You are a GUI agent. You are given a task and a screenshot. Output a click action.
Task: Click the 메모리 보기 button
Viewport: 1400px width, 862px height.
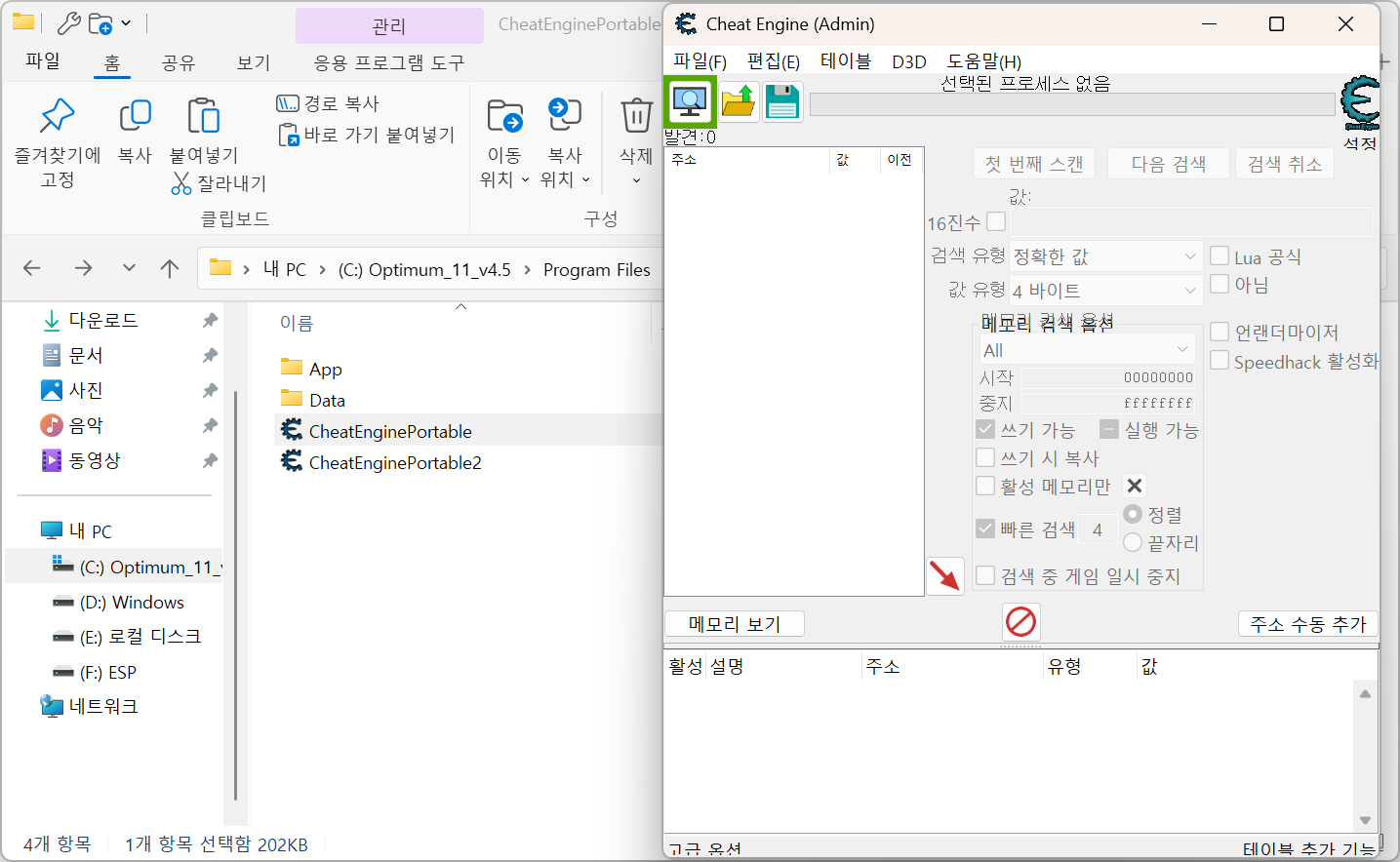point(735,623)
